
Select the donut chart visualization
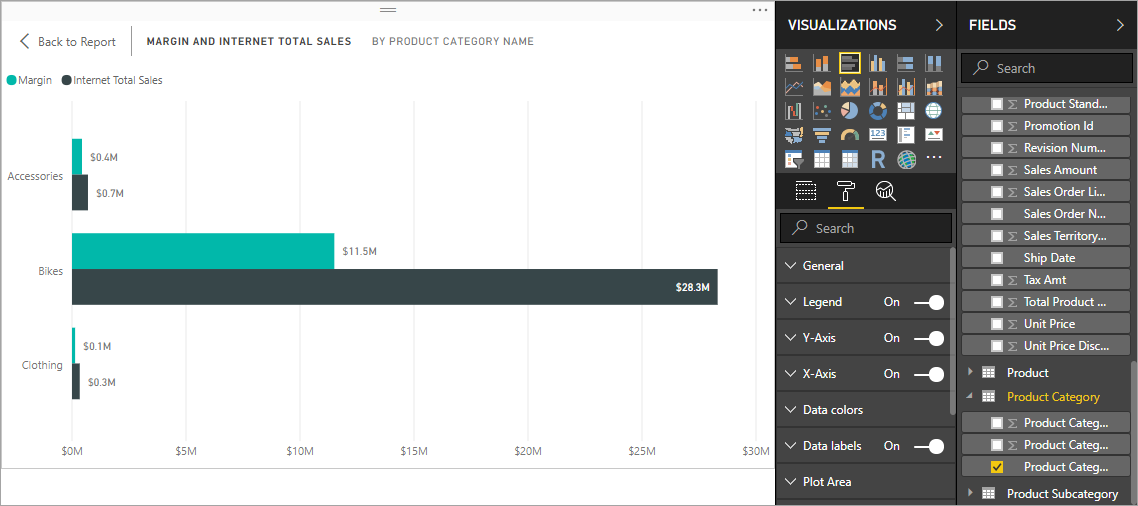[x=878, y=111]
